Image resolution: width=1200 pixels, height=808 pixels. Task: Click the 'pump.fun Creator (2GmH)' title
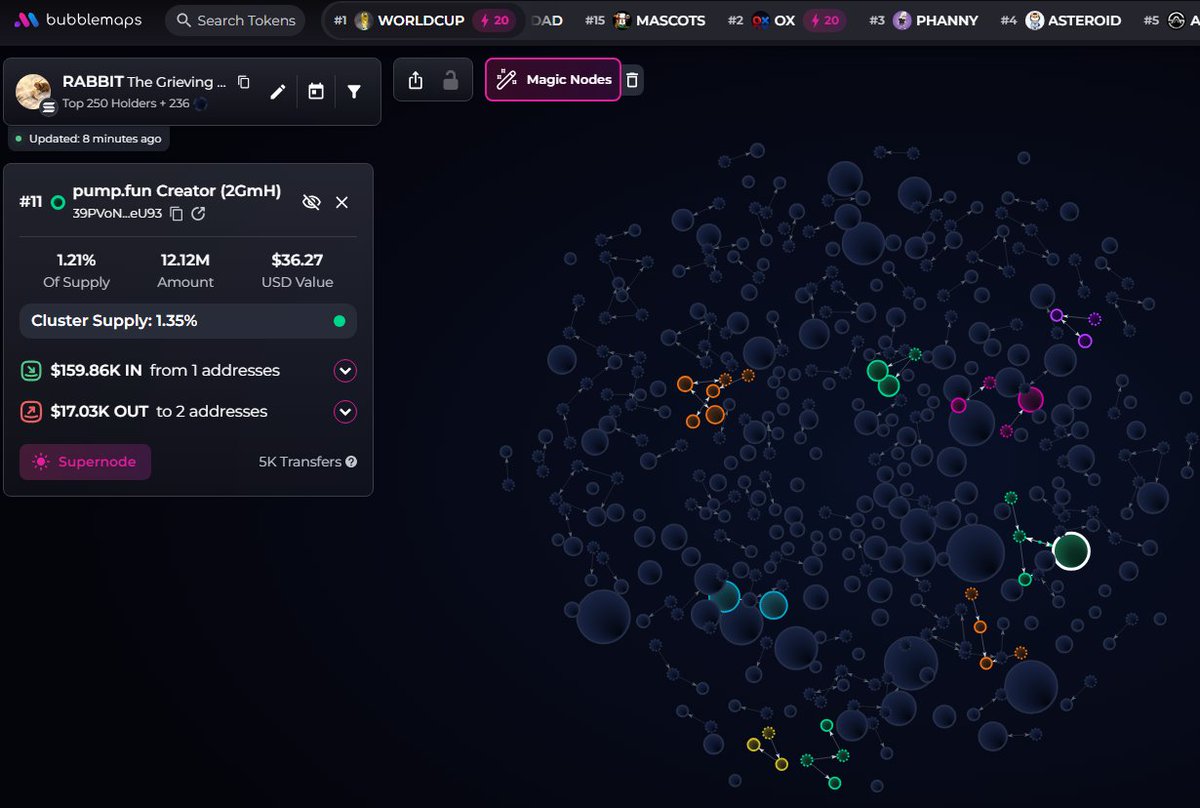pos(177,191)
